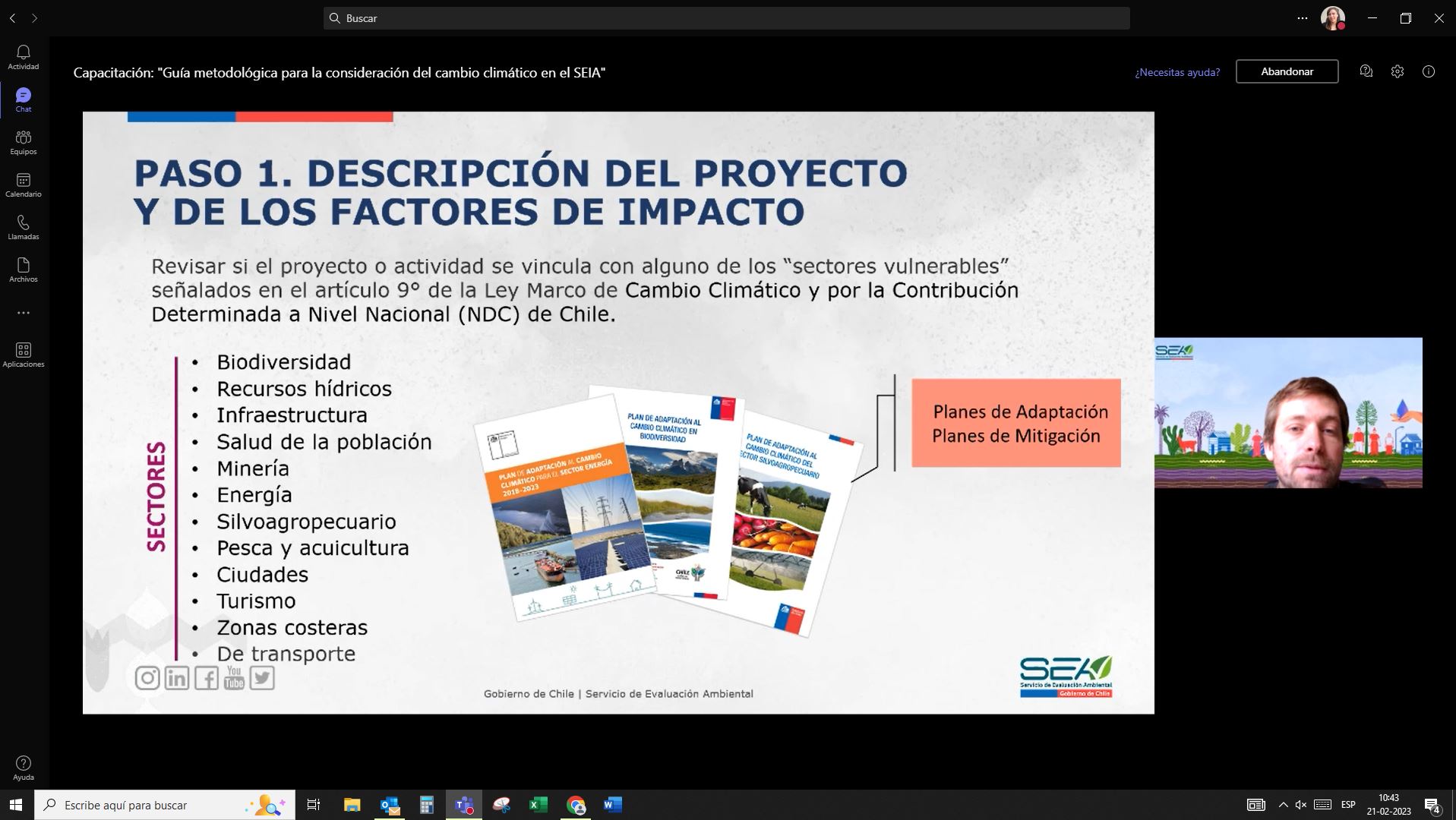The height and width of the screenshot is (820, 1456).
Task: Expand more apps ellipsis in sidebar
Action: tap(24, 313)
